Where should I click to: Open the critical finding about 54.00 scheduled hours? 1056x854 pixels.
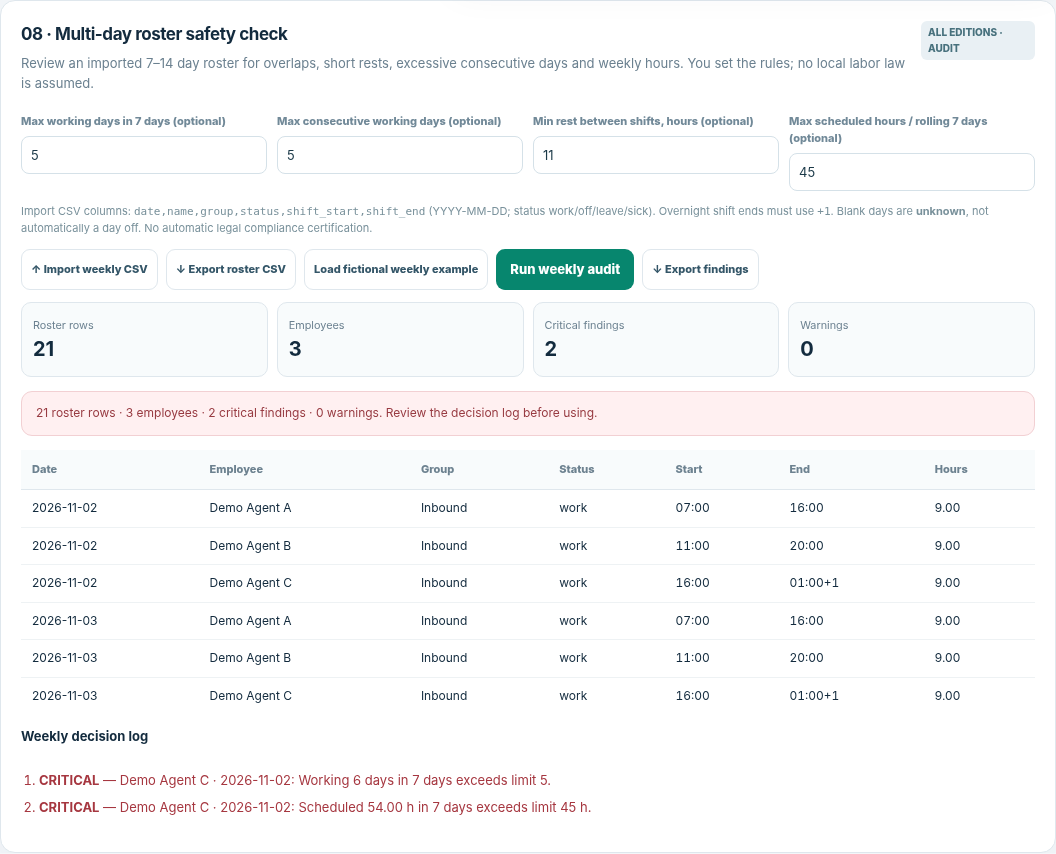[x=315, y=808]
